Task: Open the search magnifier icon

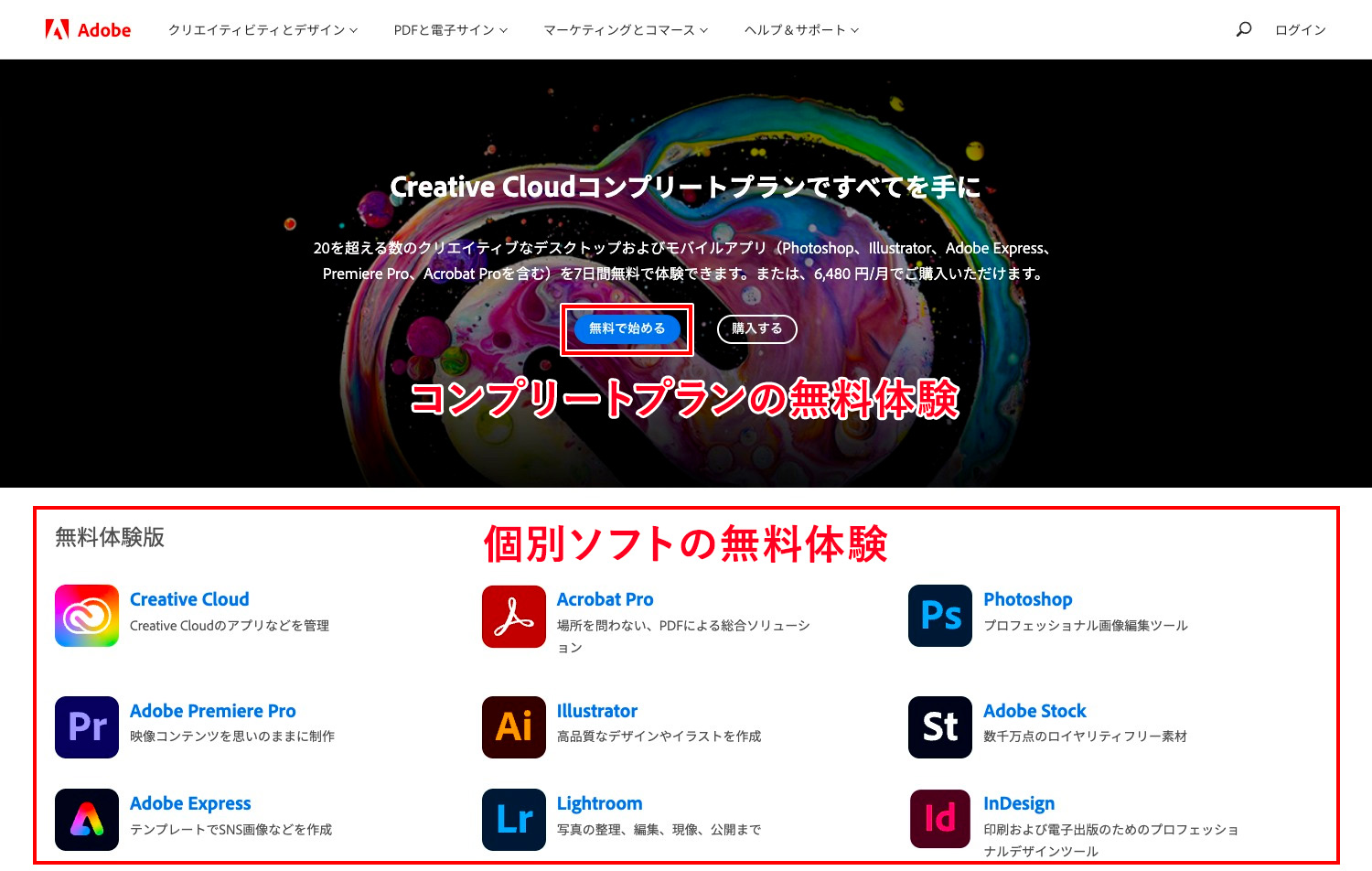Action: (1244, 29)
